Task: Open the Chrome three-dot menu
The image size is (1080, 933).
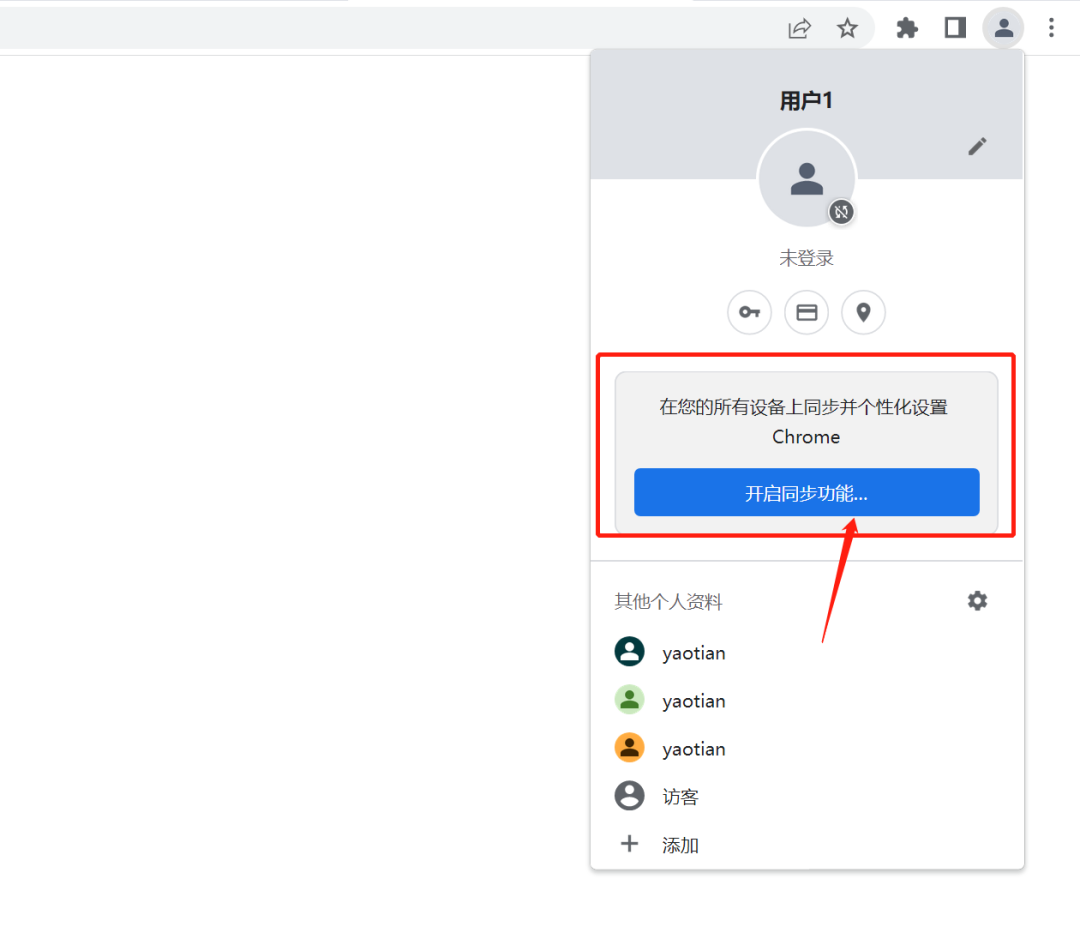Action: point(1051,28)
